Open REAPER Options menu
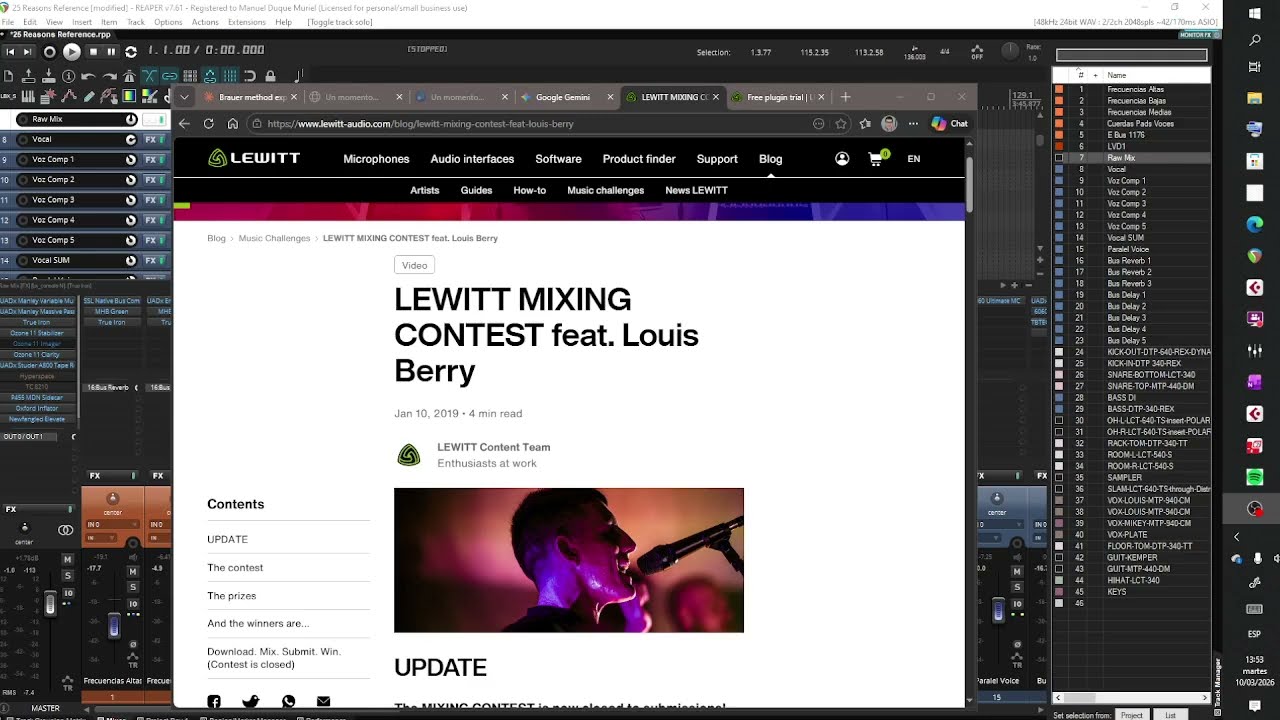Image resolution: width=1280 pixels, height=720 pixels. point(168,22)
